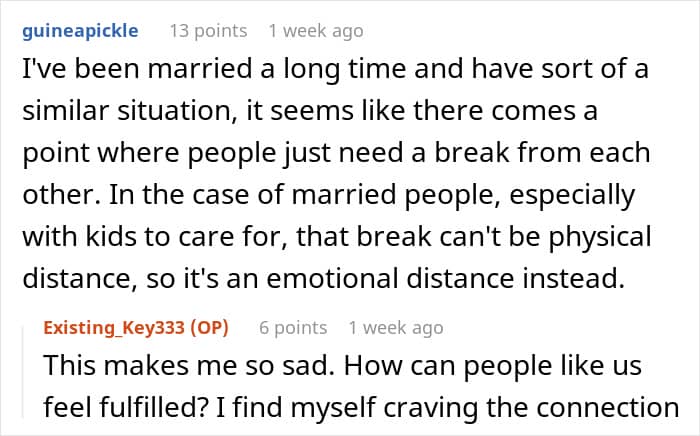Click the reply line "This makes me so sad"
Image resolution: width=700 pixels, height=436 pixels.
point(342,366)
